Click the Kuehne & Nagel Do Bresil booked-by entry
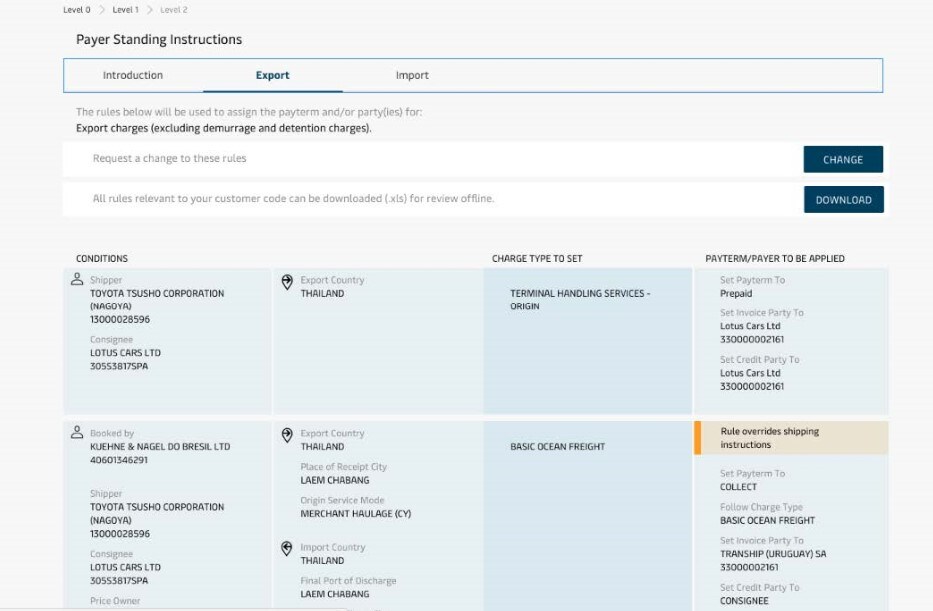Image resolution: width=933 pixels, height=611 pixels. point(160,447)
